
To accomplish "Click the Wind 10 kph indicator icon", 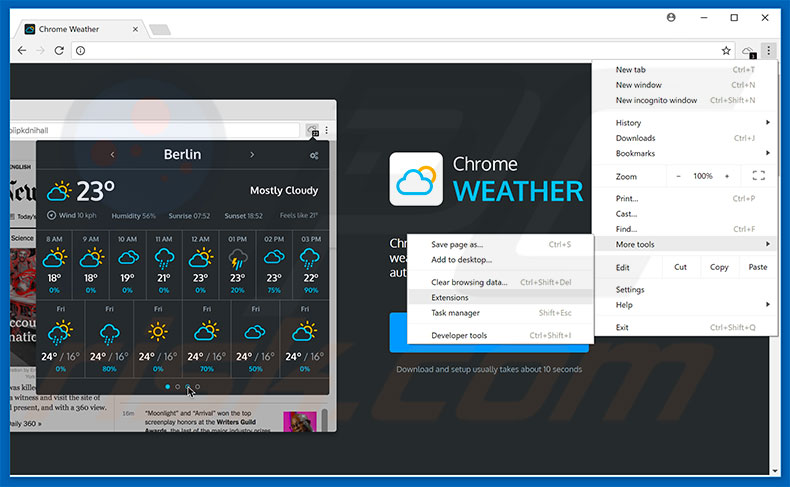I will (x=51, y=216).
